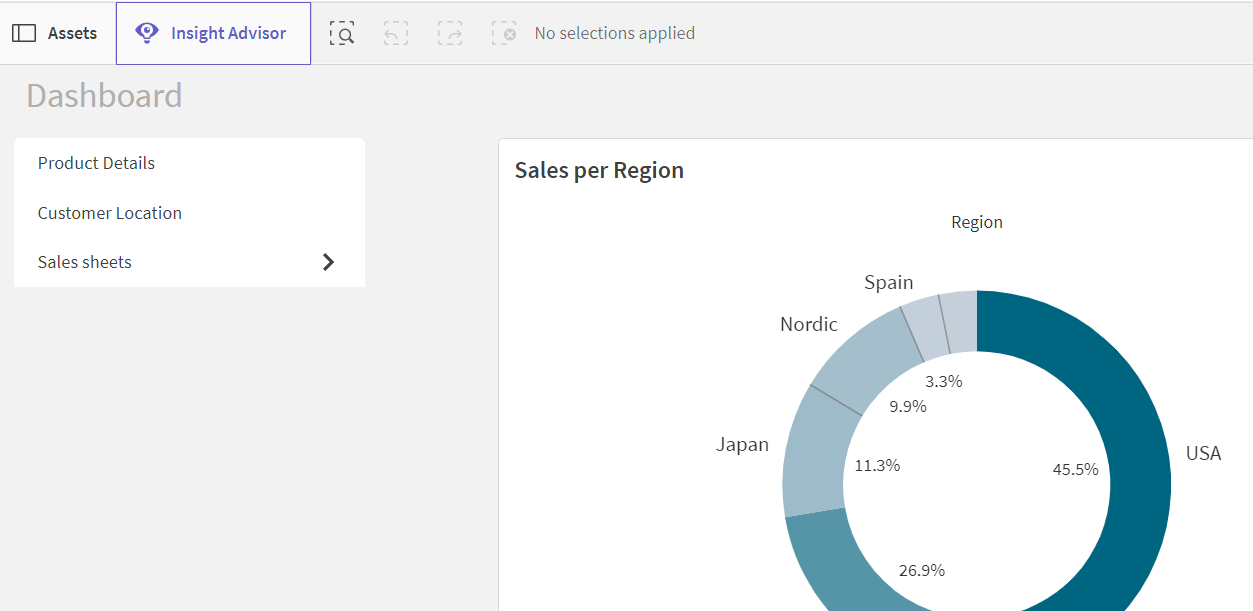Select the Japan segment of the donut

812,462
